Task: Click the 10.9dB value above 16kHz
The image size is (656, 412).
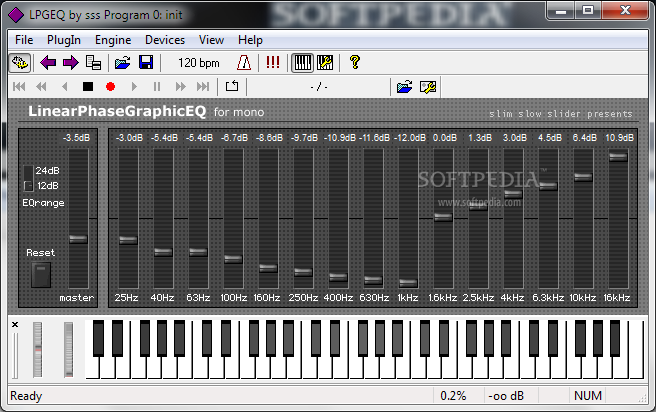Action: [x=620, y=138]
